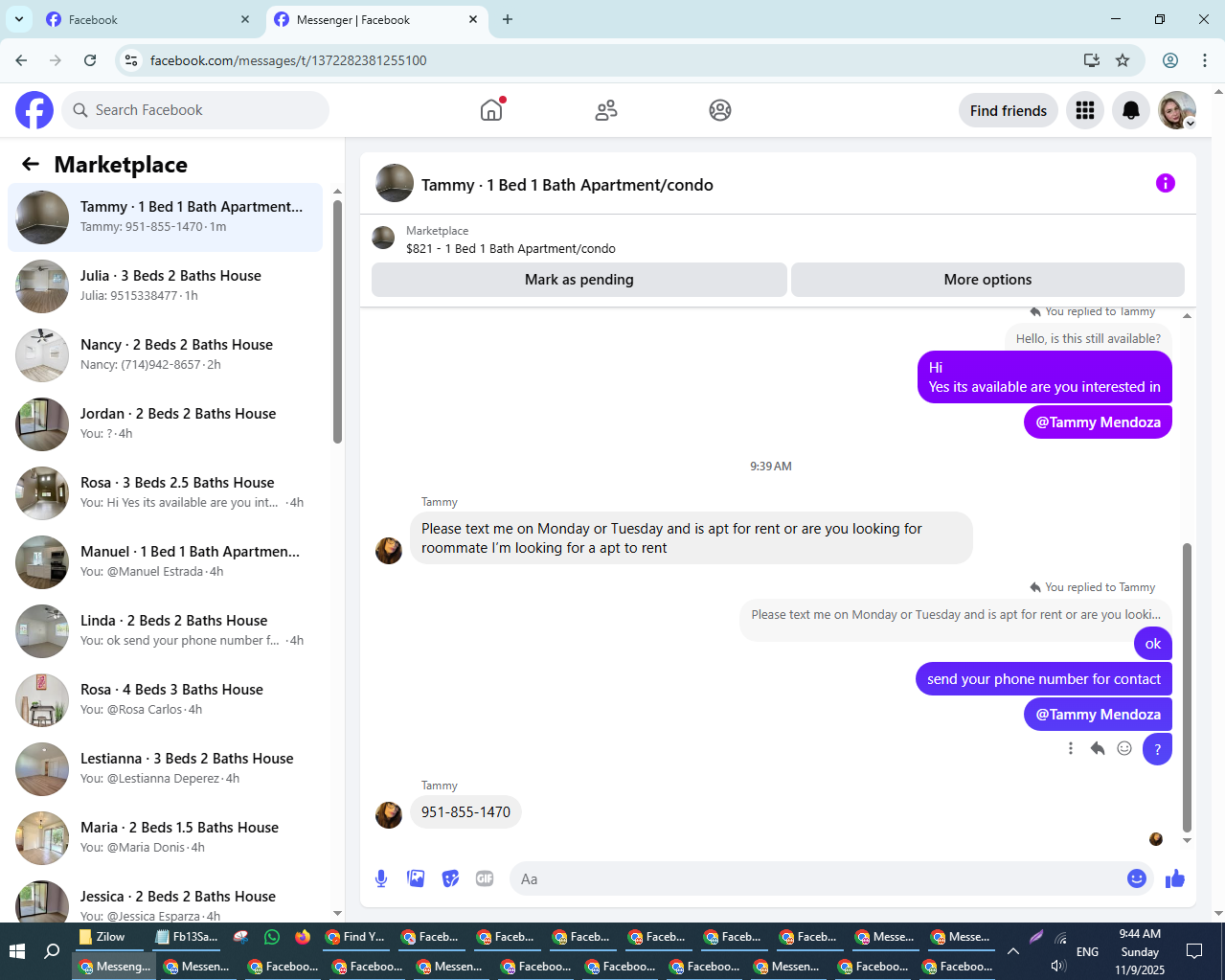Click the install app icon in address bar
This screenshot has width=1225, height=980.
click(x=1091, y=60)
